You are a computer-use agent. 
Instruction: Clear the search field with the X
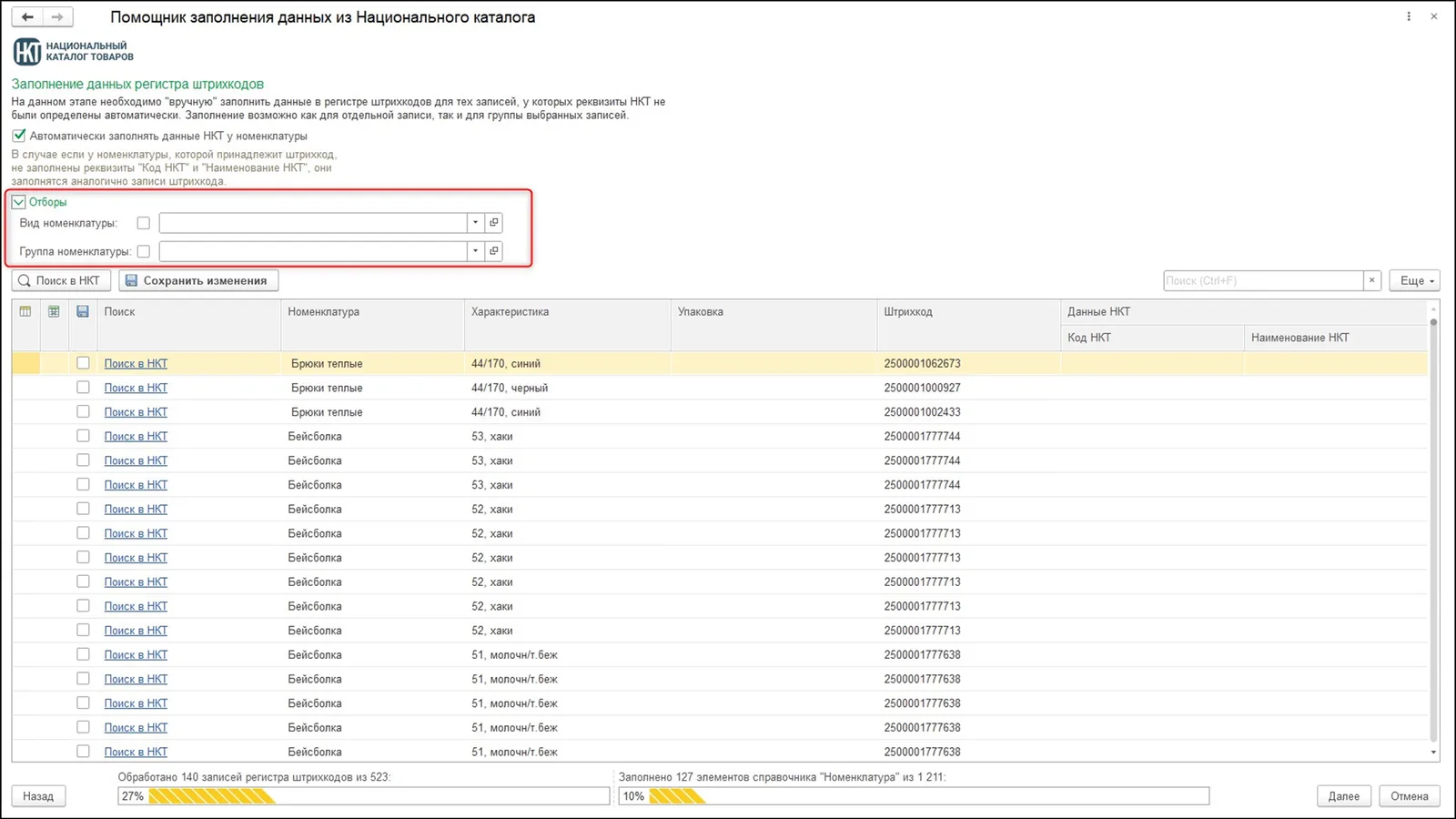(1372, 280)
